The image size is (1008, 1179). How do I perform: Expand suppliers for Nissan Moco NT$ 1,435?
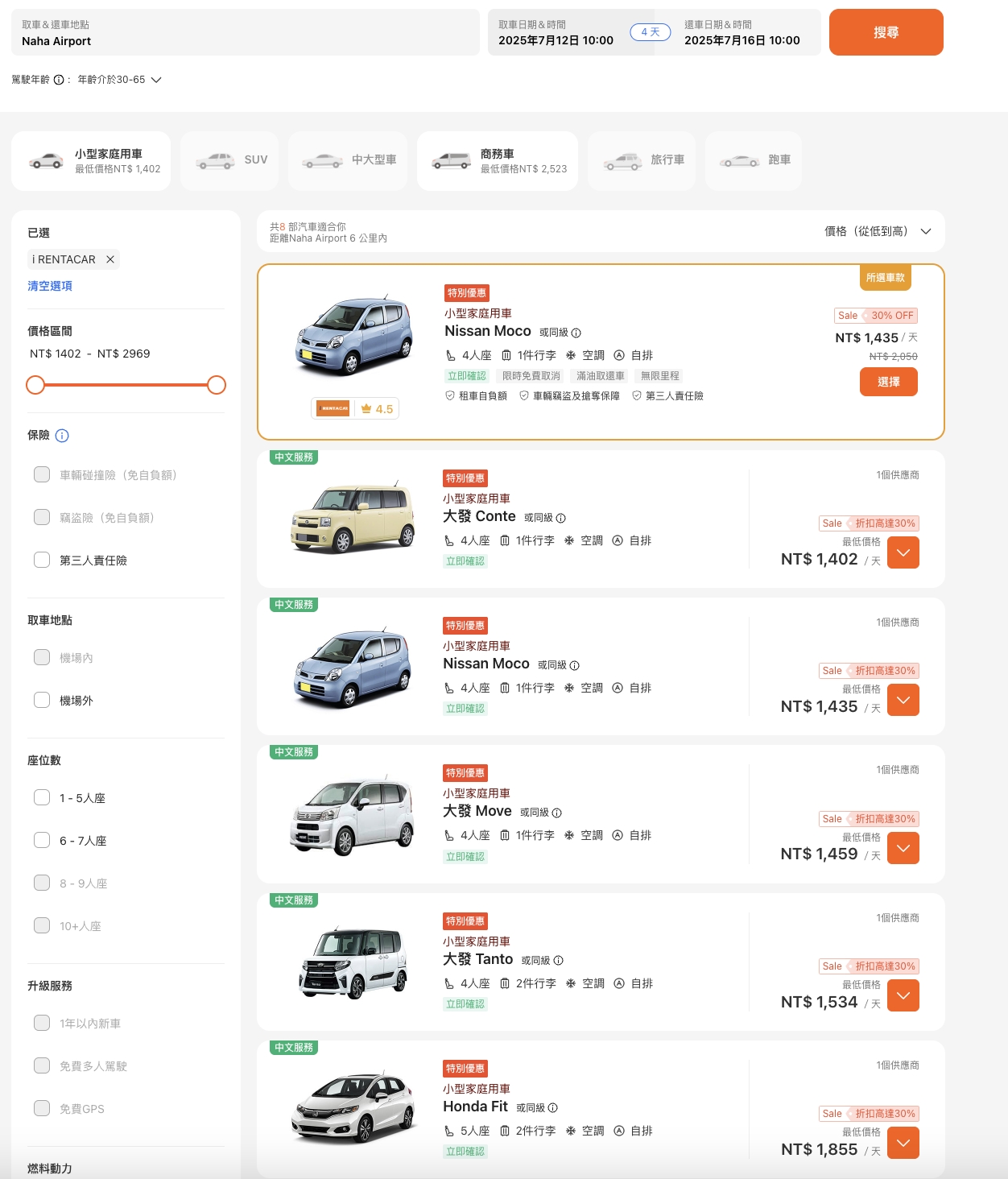[903, 701]
